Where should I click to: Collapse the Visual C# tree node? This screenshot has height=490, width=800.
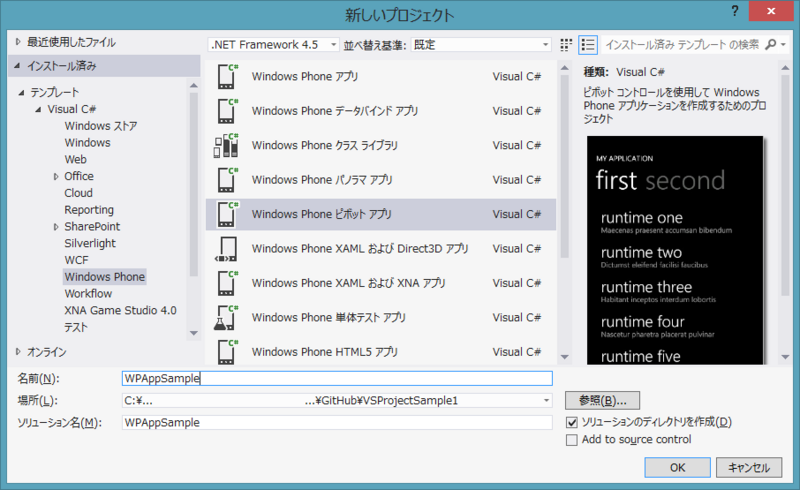[x=38, y=109]
